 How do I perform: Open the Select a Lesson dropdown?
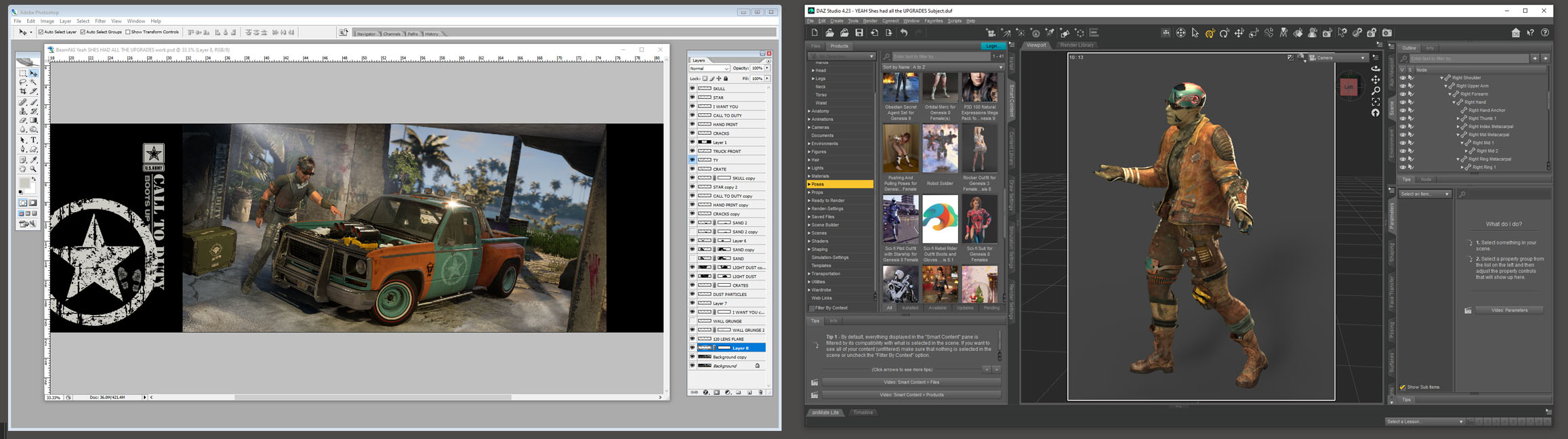[x=1424, y=421]
